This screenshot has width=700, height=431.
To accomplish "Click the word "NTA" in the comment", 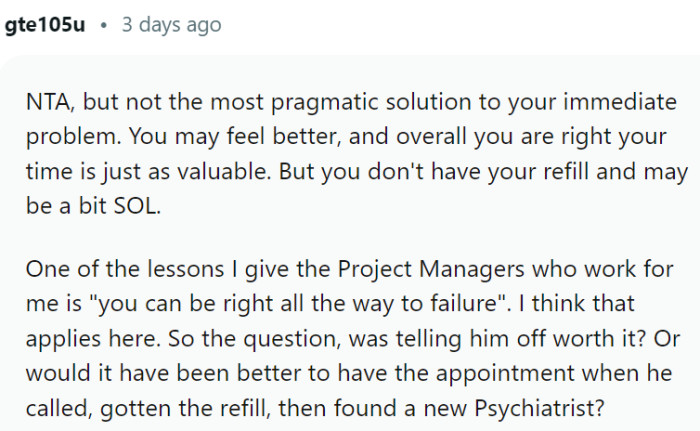I will 48,102.
